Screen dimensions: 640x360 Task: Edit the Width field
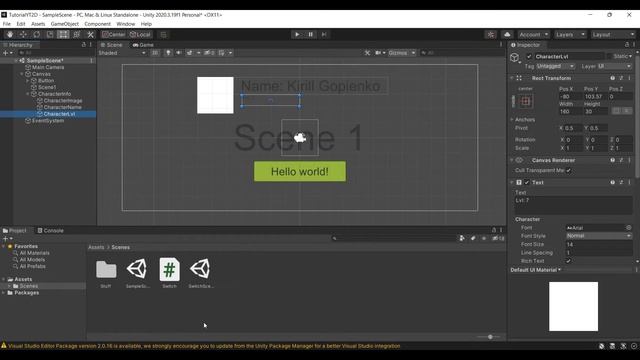pos(570,111)
